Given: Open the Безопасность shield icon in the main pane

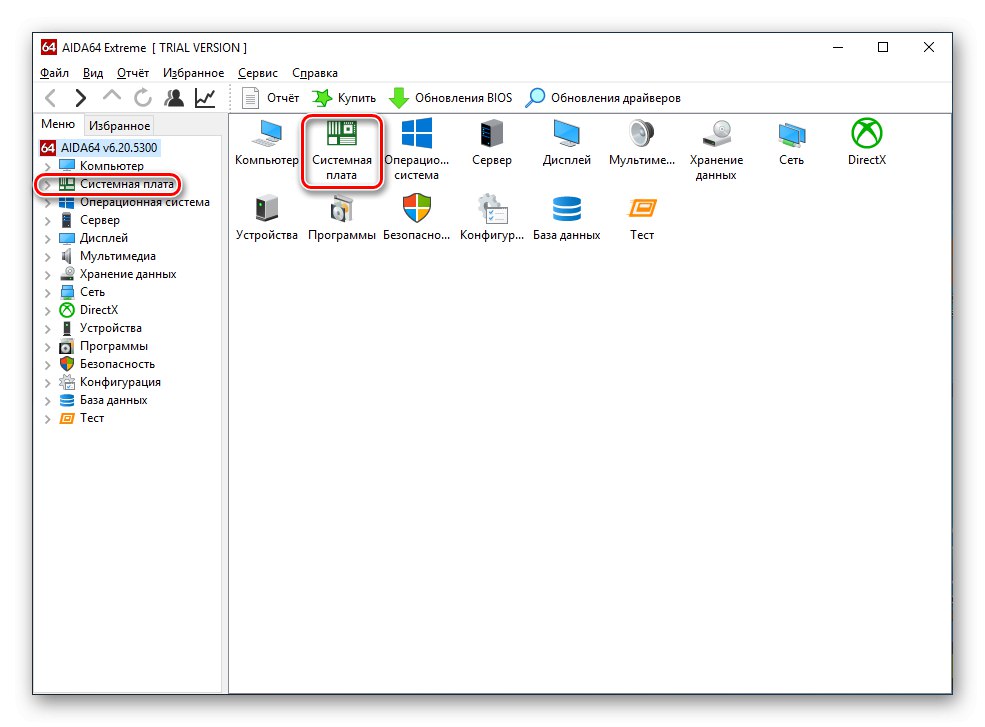Looking at the screenshot, I should pyautogui.click(x=416, y=209).
